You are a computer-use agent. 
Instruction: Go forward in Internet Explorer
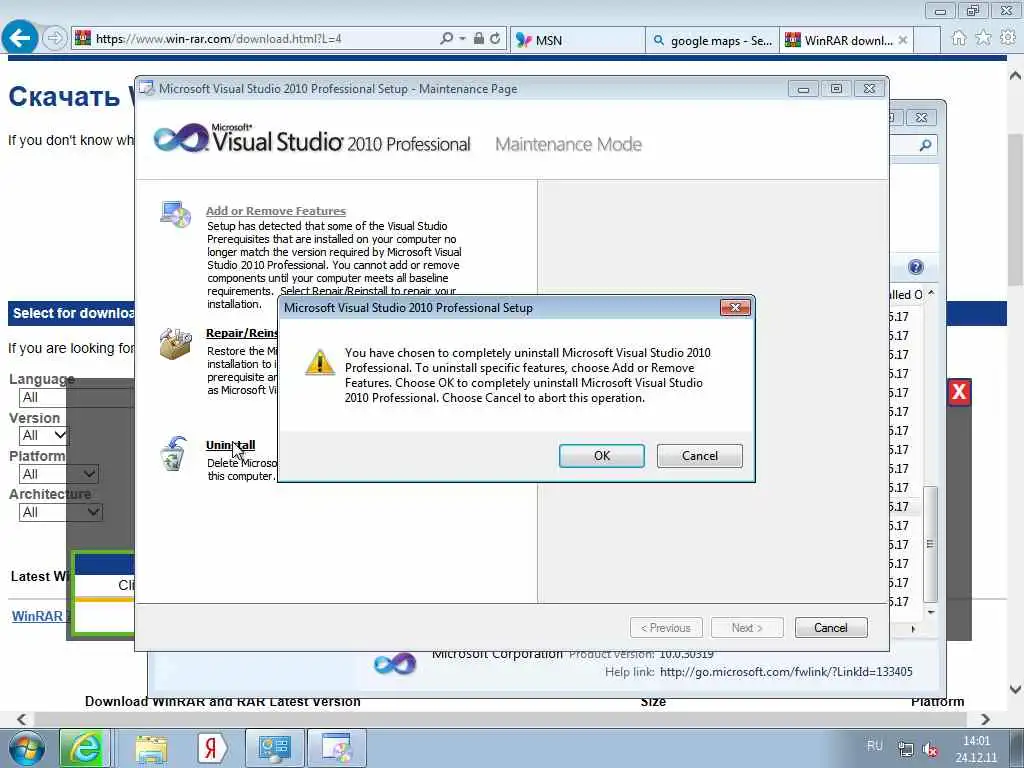54,39
